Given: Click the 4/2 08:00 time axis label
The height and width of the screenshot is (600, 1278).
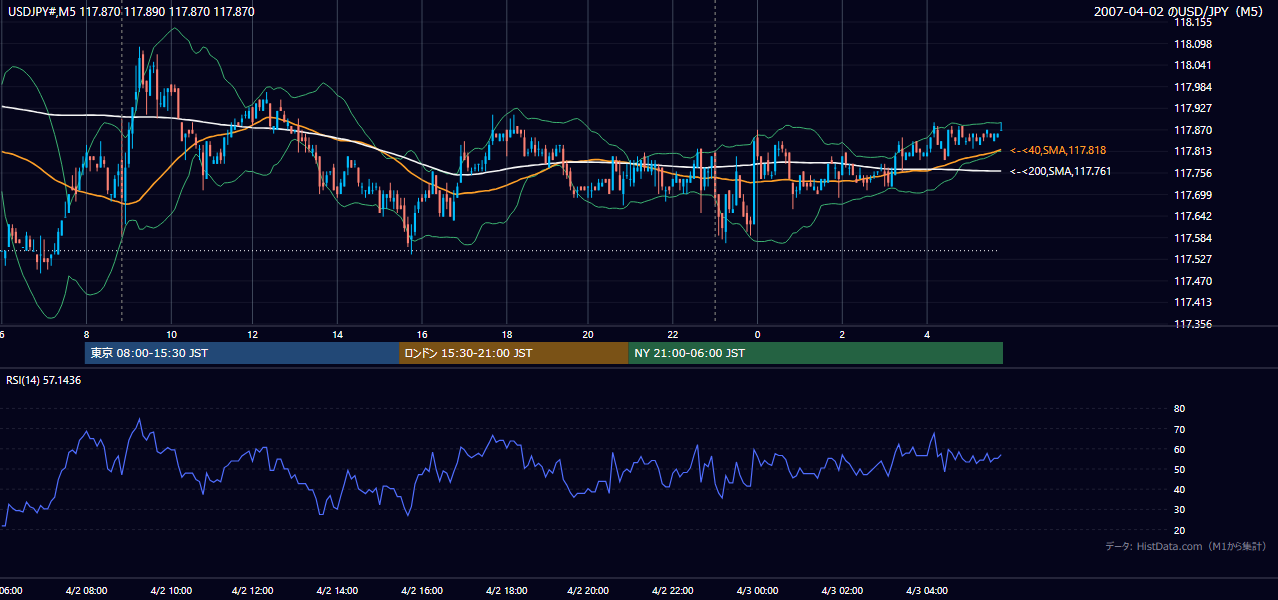Looking at the screenshot, I should (x=86, y=591).
